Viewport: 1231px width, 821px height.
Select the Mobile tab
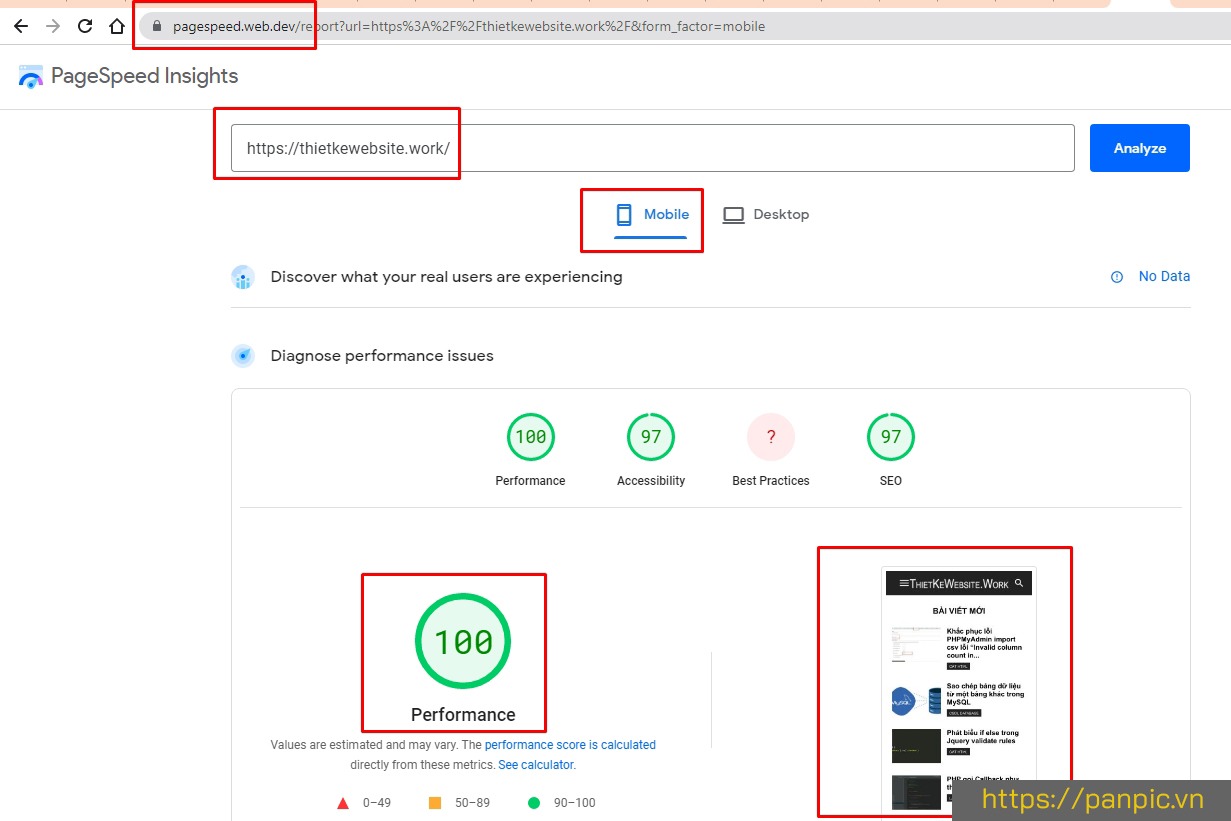coord(651,215)
